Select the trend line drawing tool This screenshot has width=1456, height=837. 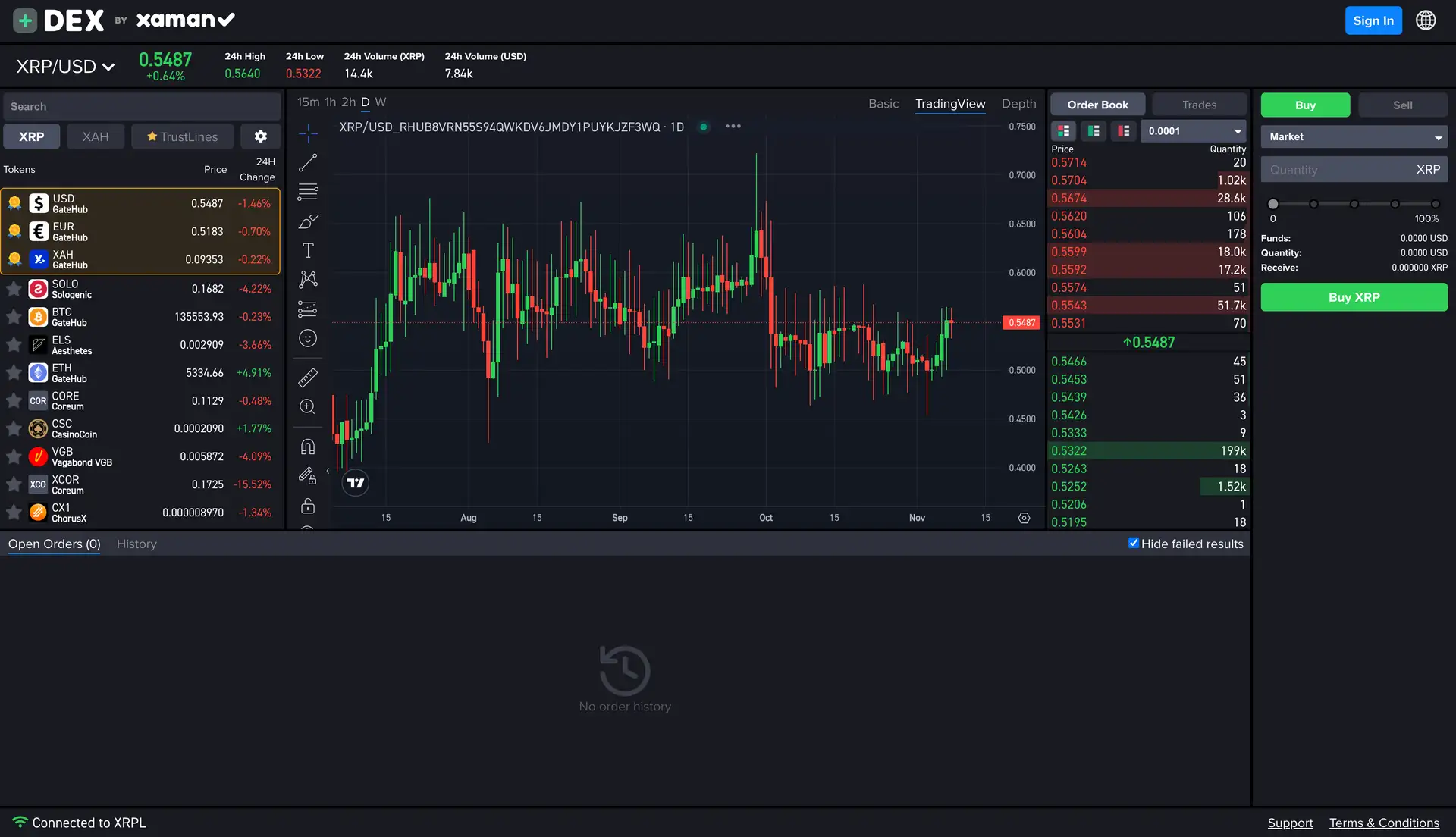click(x=308, y=163)
